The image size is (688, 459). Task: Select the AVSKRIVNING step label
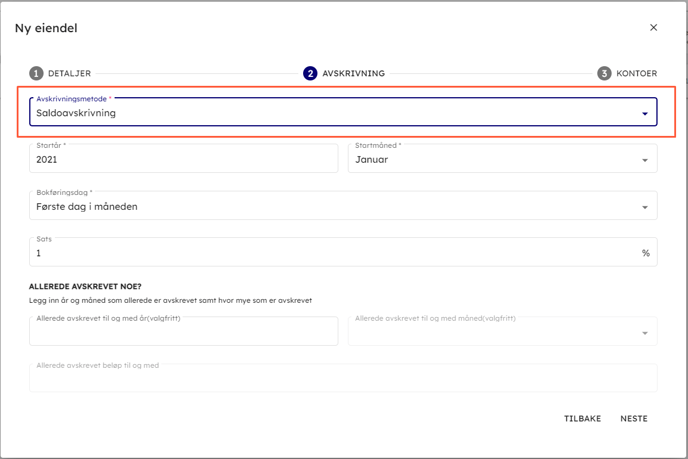point(353,73)
